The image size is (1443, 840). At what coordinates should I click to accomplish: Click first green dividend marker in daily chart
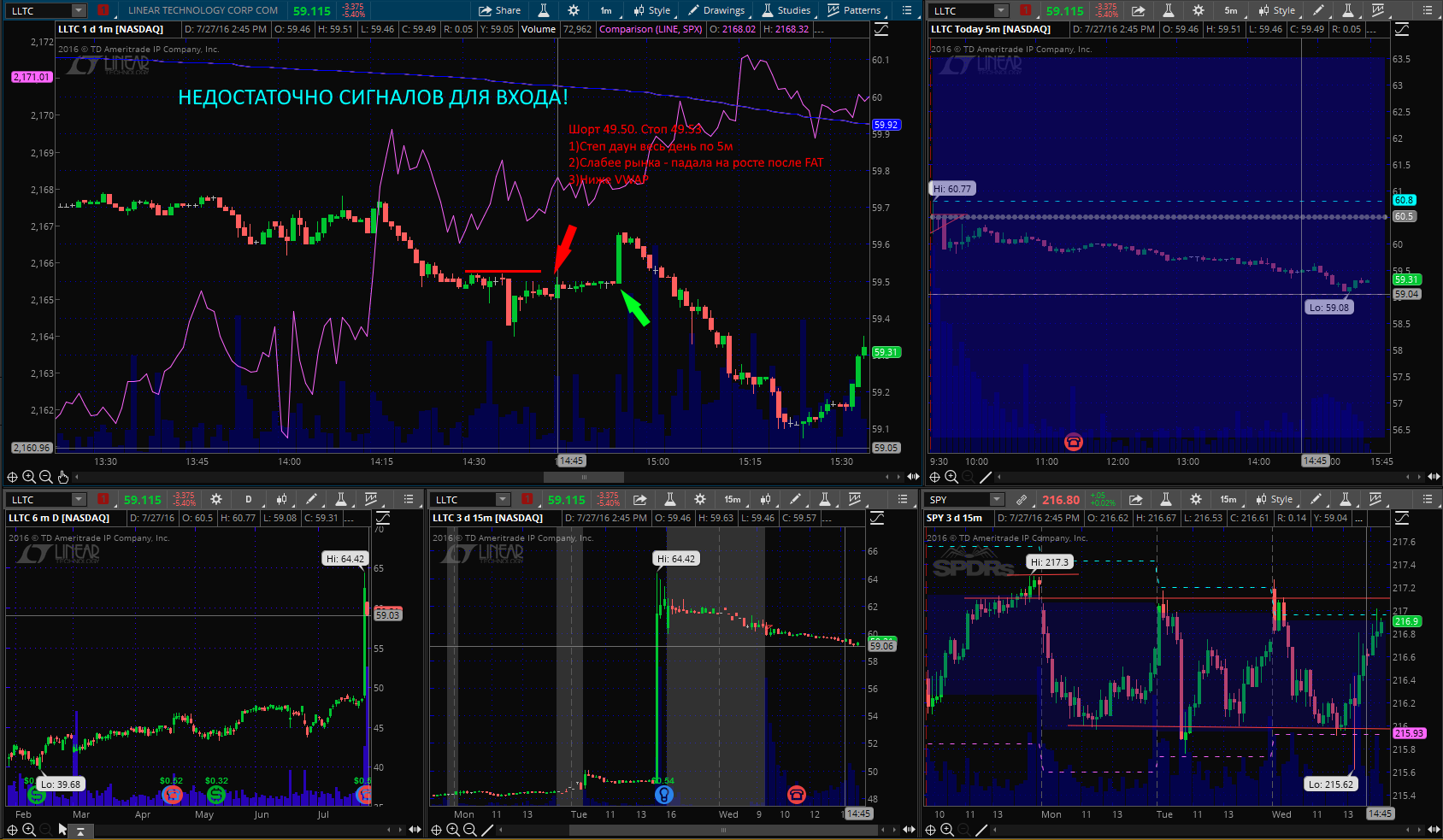pyautogui.click(x=37, y=795)
